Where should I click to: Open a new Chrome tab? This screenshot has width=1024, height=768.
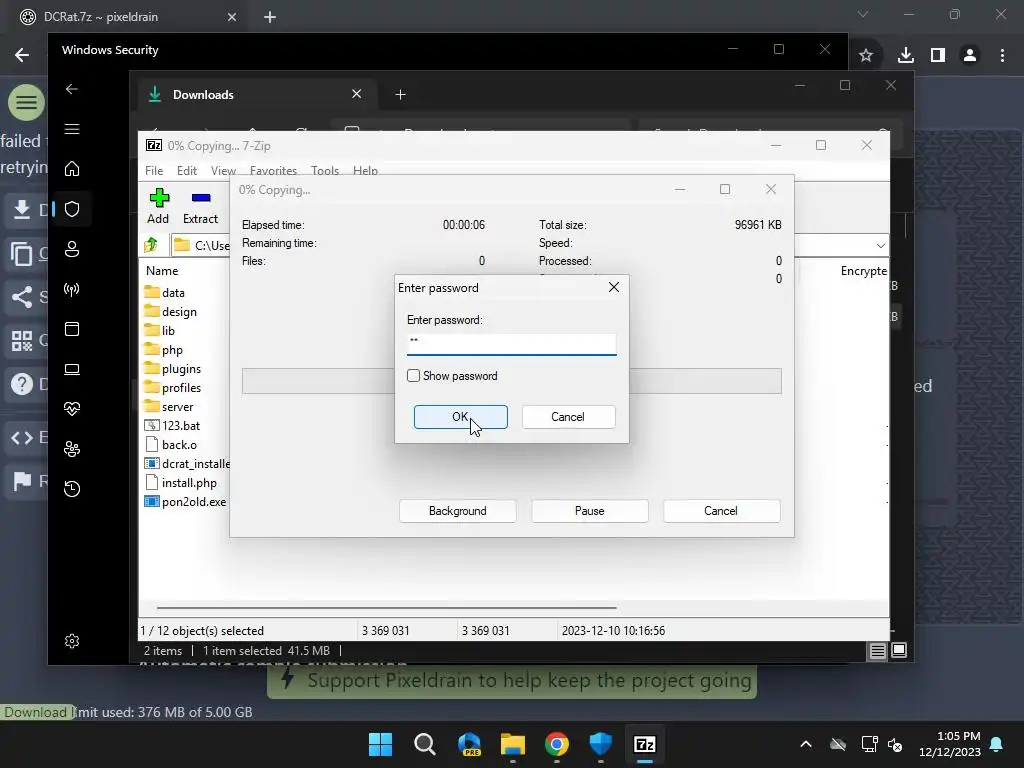[270, 17]
